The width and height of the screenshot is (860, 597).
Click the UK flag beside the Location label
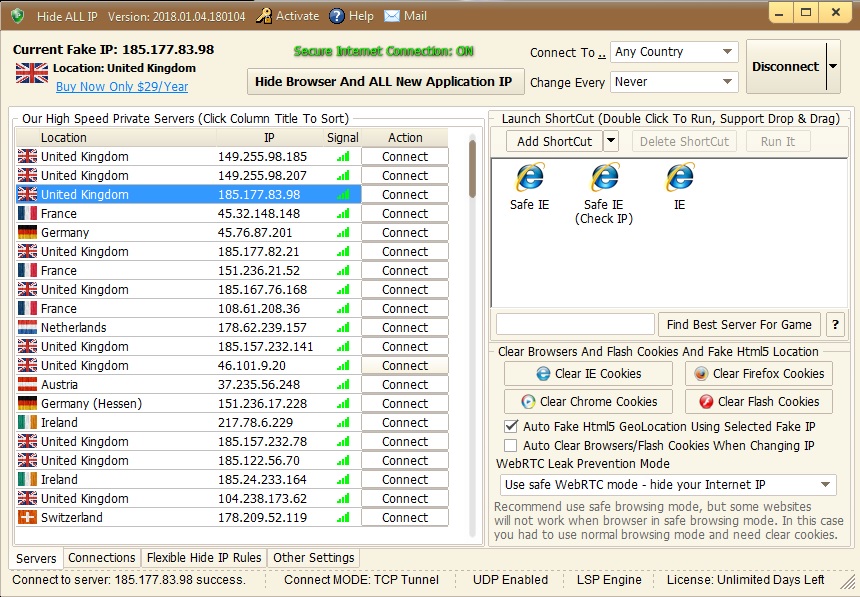(x=32, y=73)
